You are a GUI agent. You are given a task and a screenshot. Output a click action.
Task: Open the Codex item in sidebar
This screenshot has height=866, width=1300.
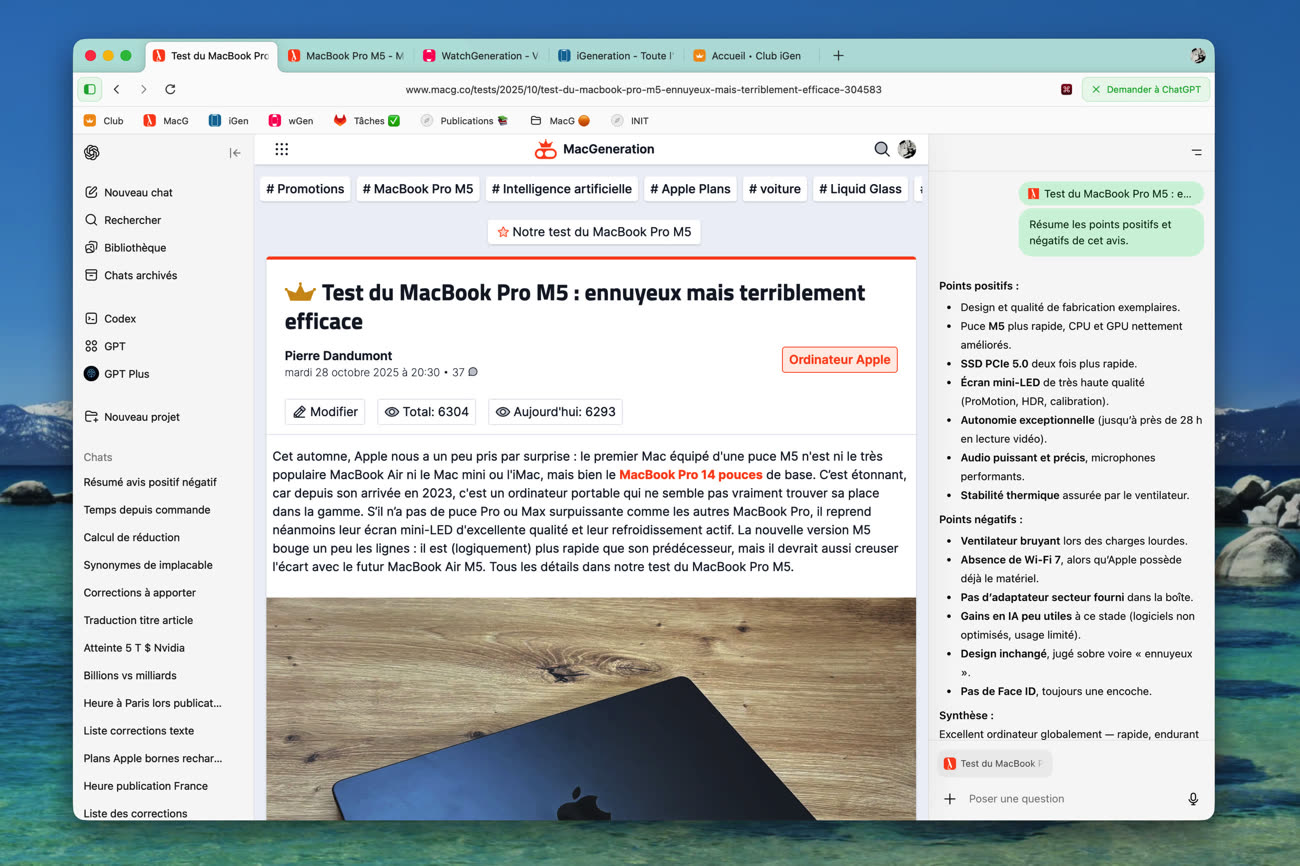point(120,319)
